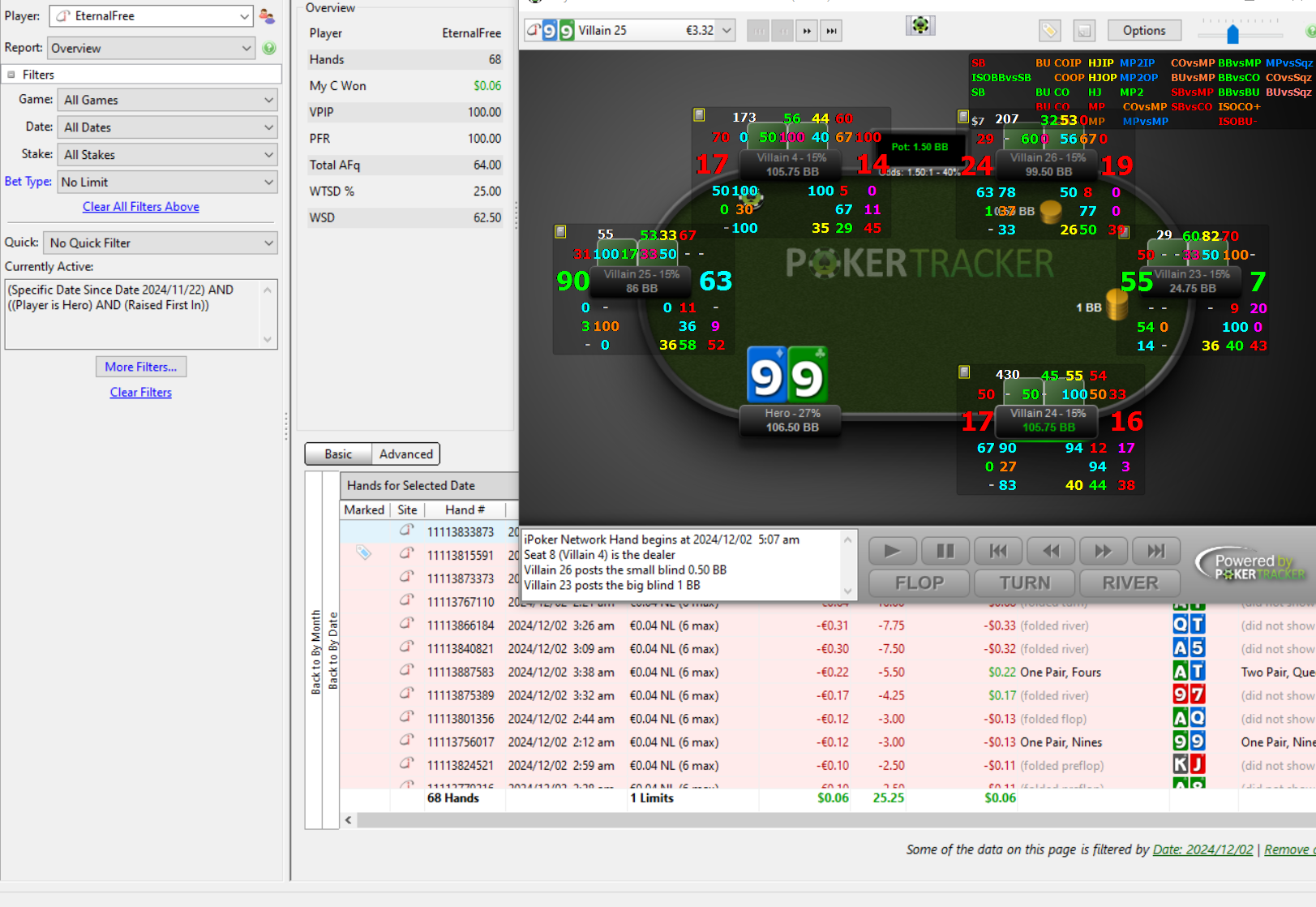The image size is (1316, 907).
Task: Jump to the end of the hand
Action: point(1155,551)
